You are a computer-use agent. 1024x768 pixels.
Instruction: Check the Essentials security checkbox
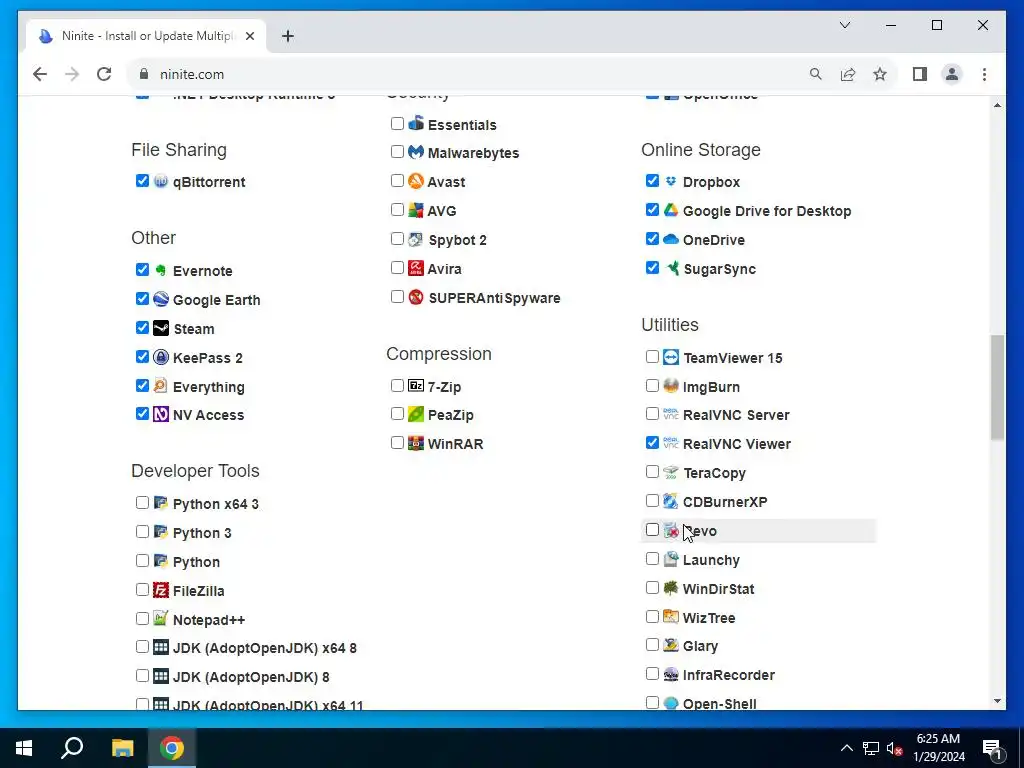click(x=397, y=123)
